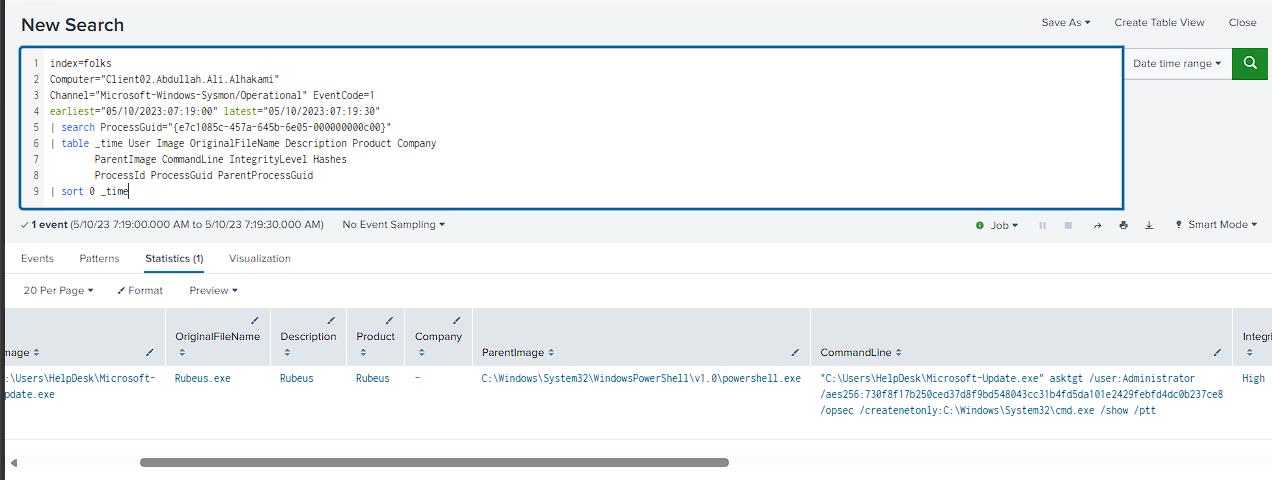
Task: Export results with the download icon
Action: coord(1149,226)
